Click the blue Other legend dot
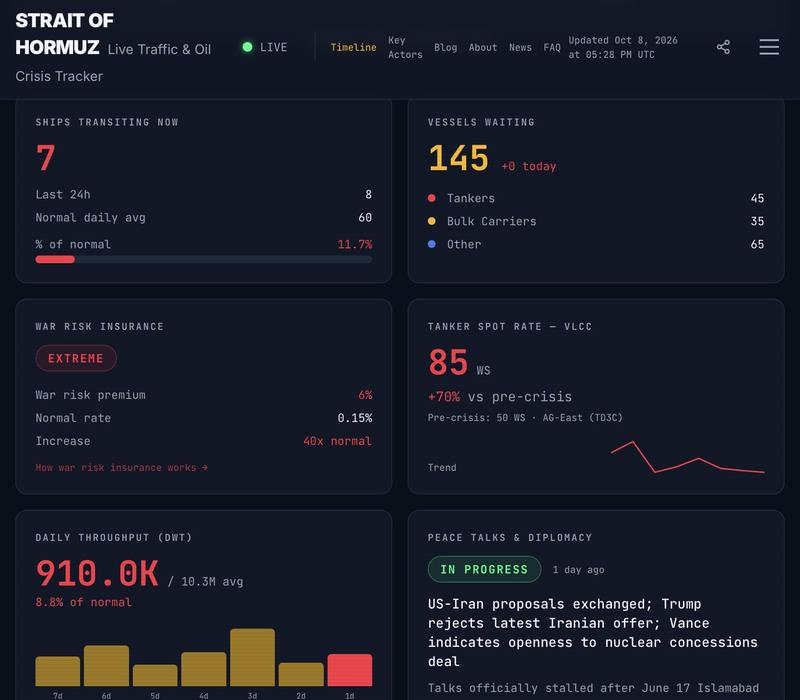 pyautogui.click(x=432, y=244)
